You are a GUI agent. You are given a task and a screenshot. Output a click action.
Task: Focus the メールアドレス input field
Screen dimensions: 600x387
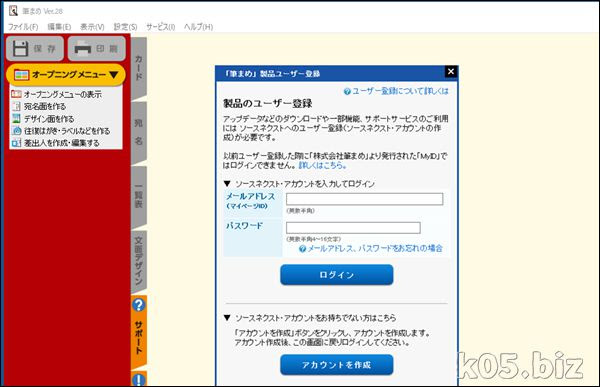[x=364, y=199]
